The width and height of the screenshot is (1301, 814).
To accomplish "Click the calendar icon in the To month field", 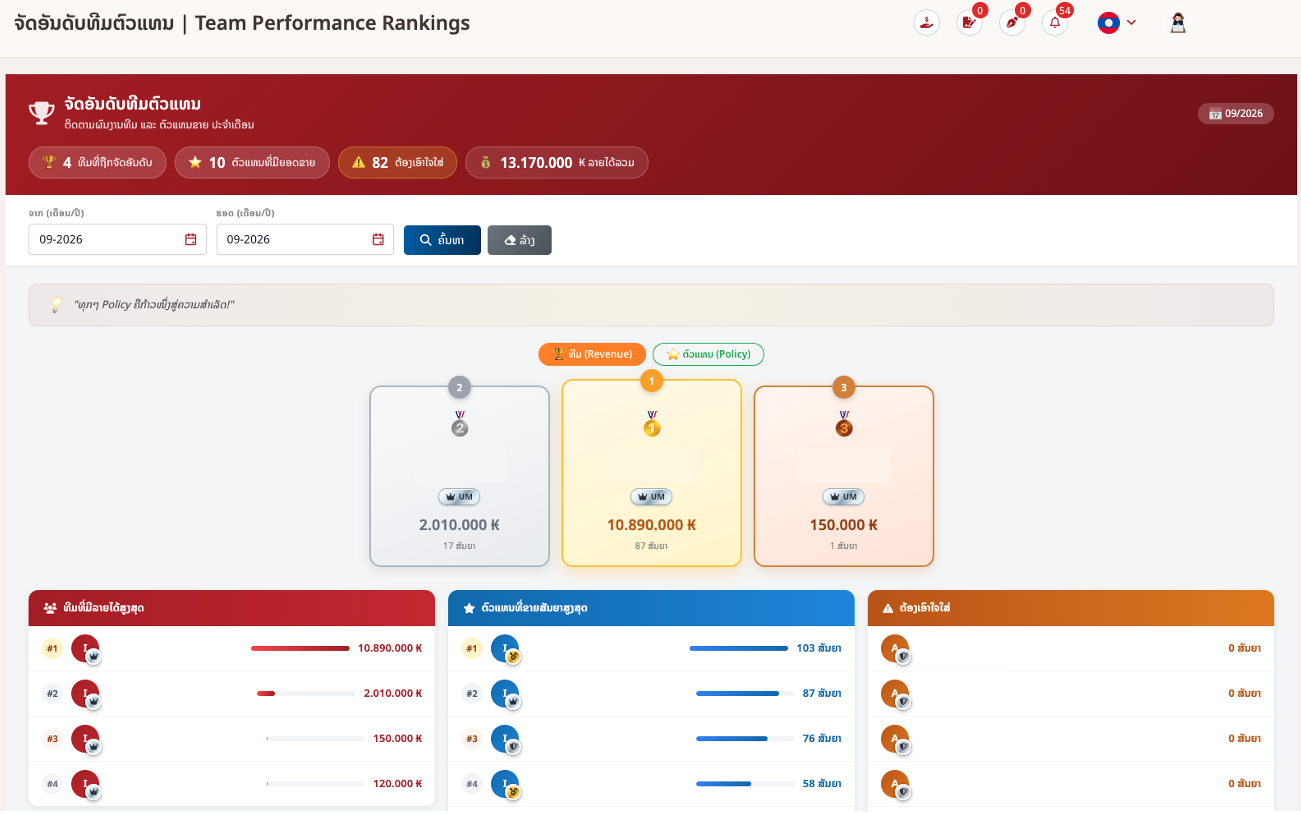I will coord(378,239).
